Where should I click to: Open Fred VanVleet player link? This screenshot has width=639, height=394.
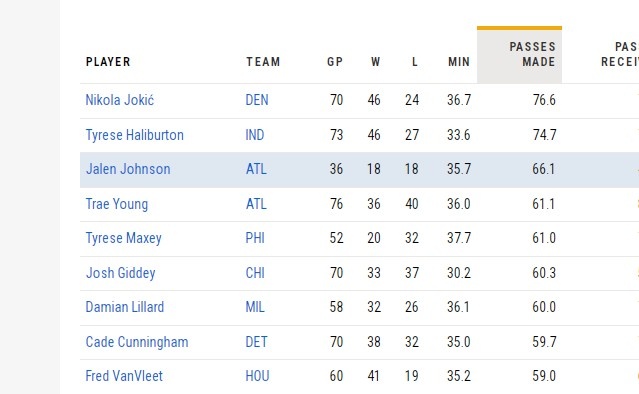[x=124, y=376]
